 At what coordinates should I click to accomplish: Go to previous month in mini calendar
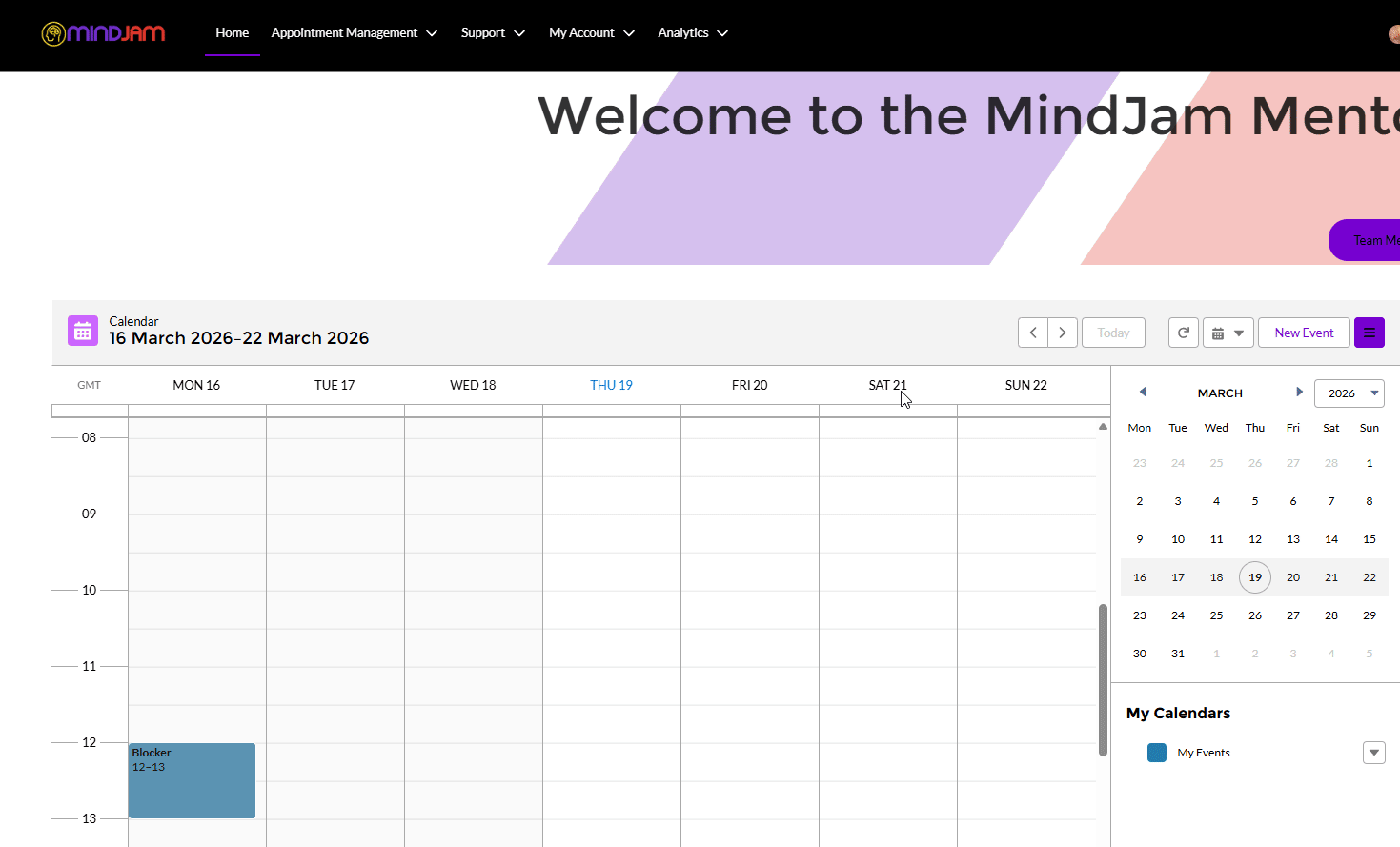pos(1142,391)
